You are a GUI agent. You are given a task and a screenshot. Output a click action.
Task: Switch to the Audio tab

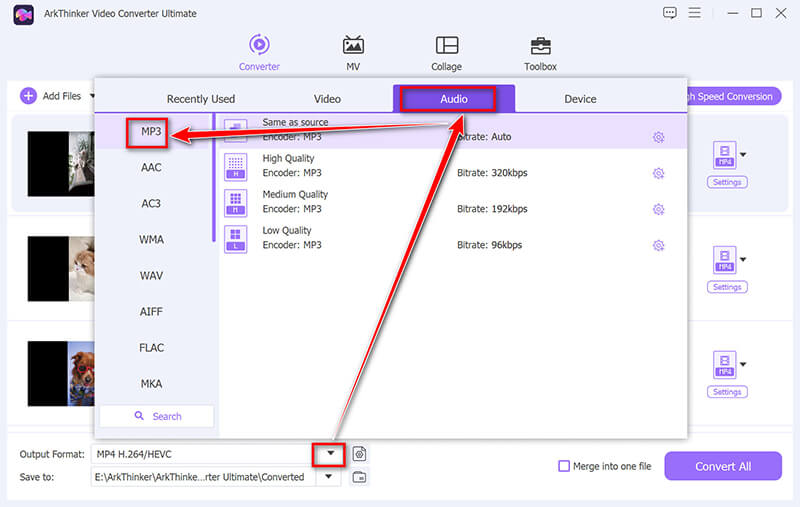point(454,99)
